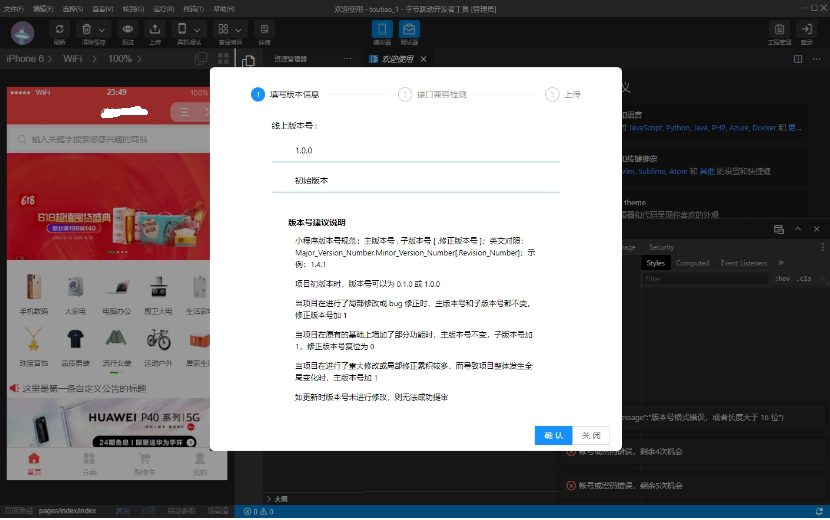Open 工程管理 project management icon
The image size is (830, 520).
tap(779, 30)
